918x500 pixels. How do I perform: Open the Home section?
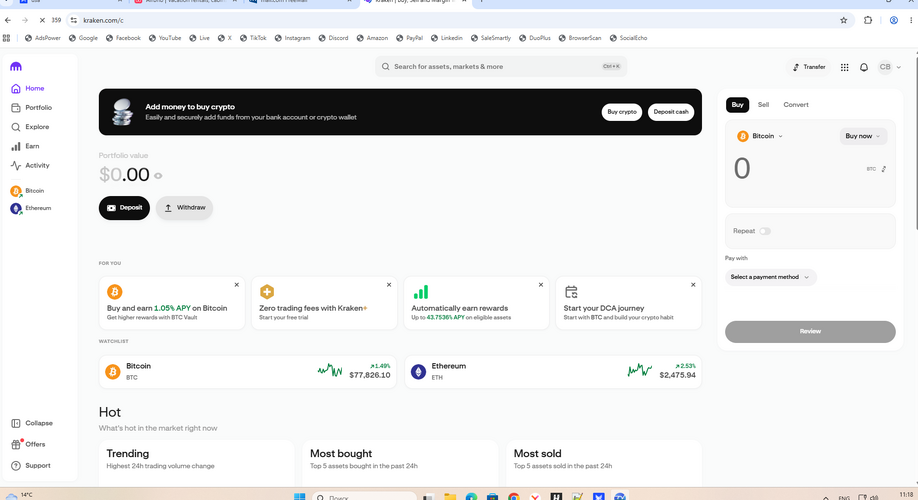click(x=28, y=88)
